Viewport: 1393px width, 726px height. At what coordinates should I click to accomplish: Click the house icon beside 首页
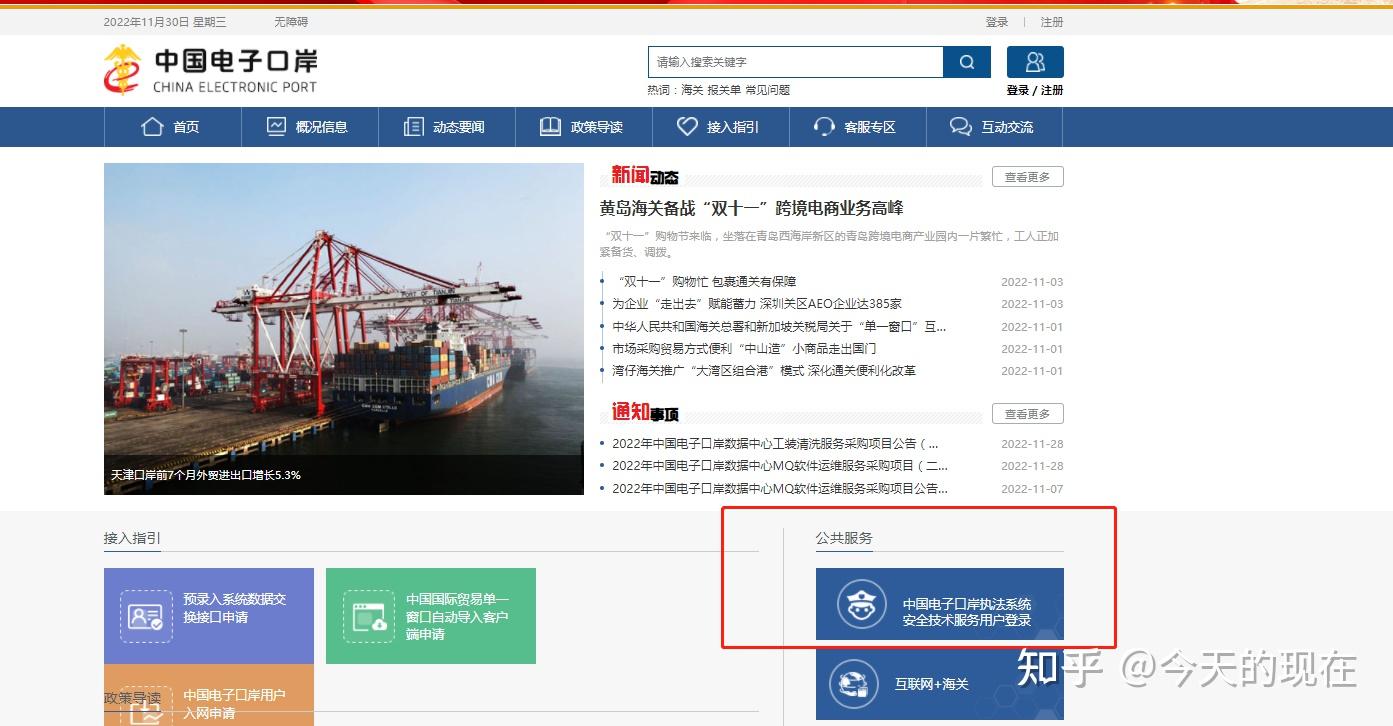[x=152, y=127]
